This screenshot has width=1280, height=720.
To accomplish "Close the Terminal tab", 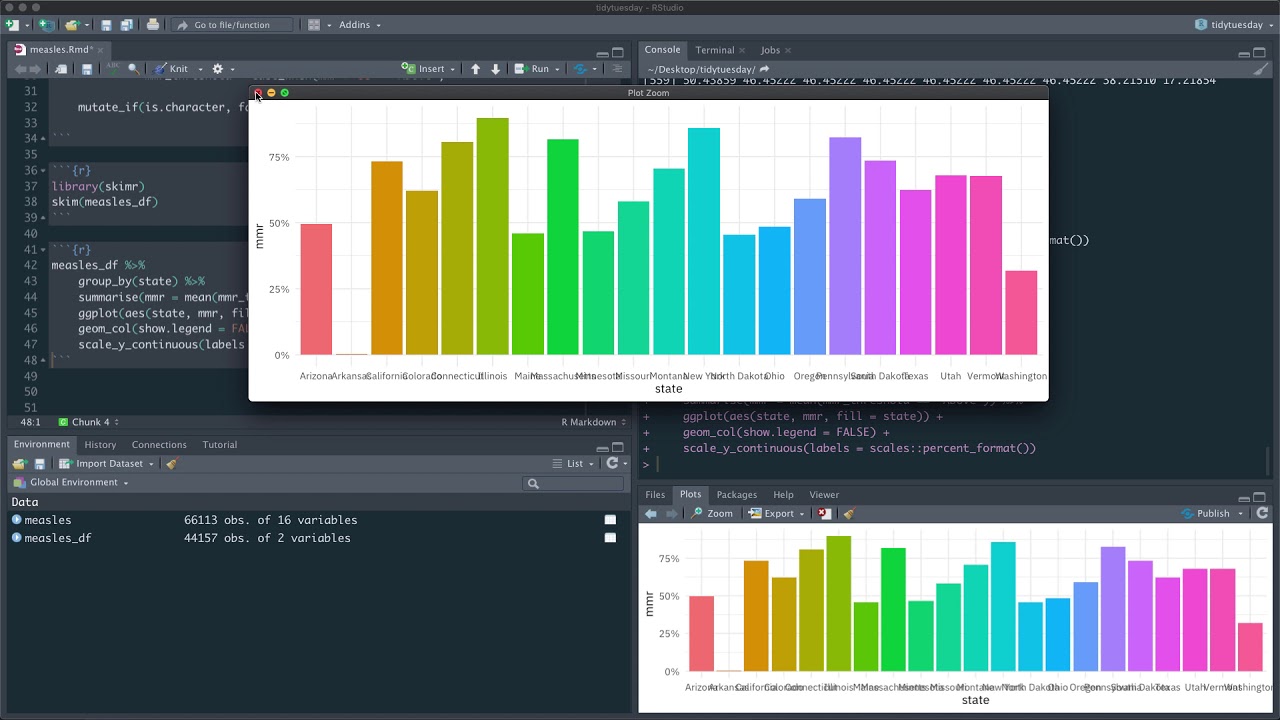I will (742, 50).
